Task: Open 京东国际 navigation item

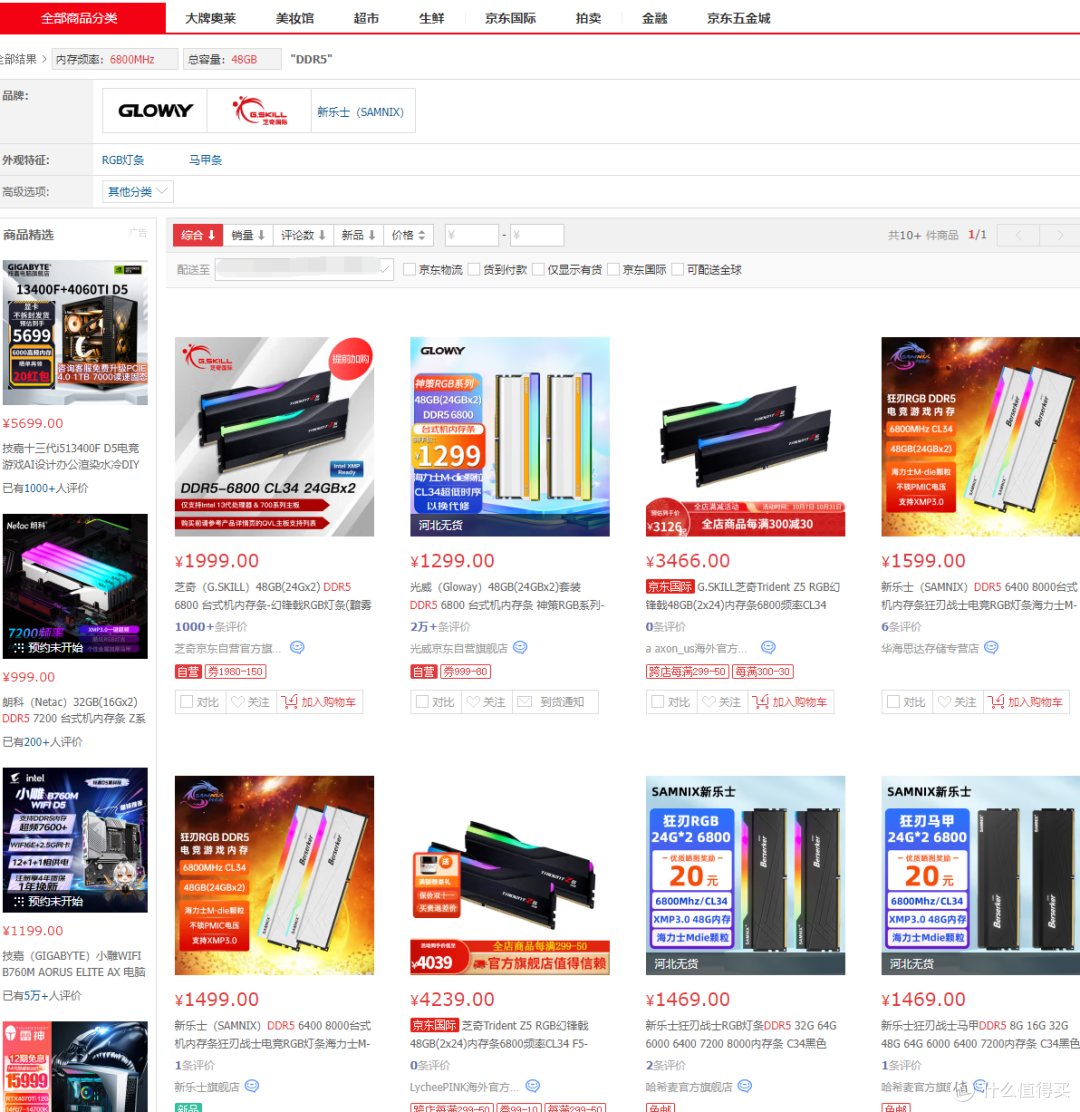Action: [510, 18]
